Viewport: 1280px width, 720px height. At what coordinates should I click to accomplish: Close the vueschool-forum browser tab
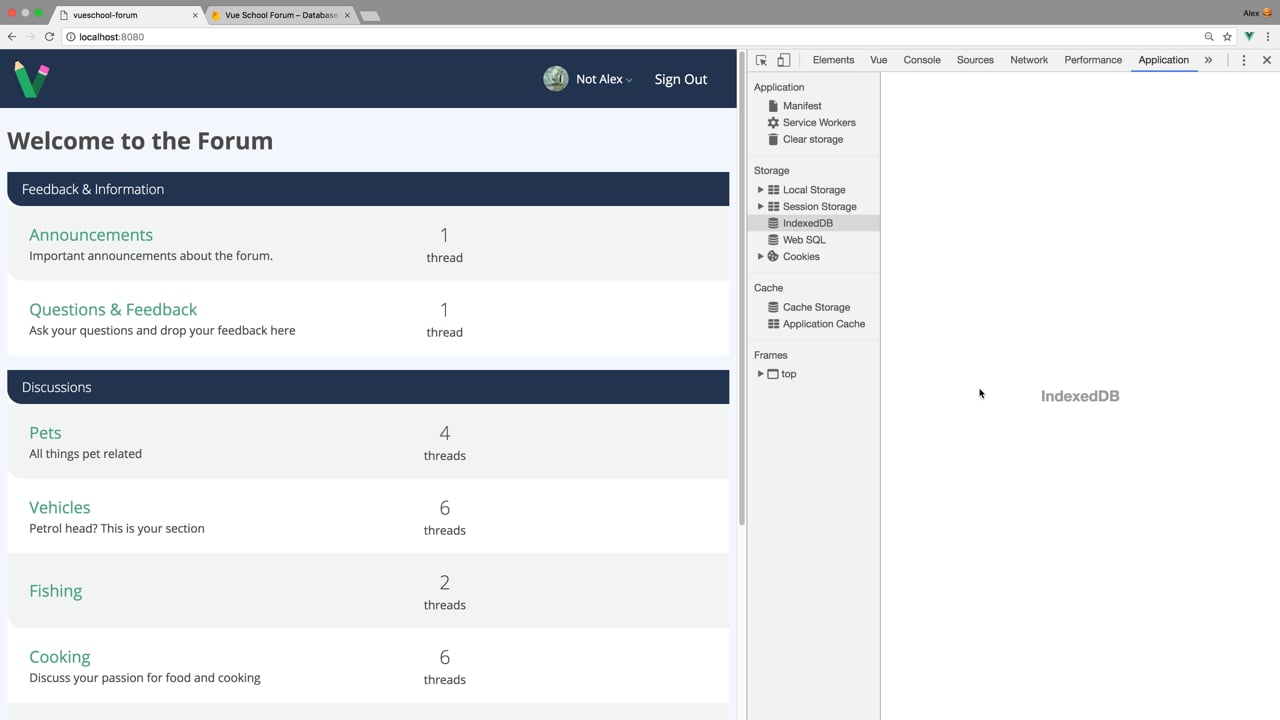[195, 15]
